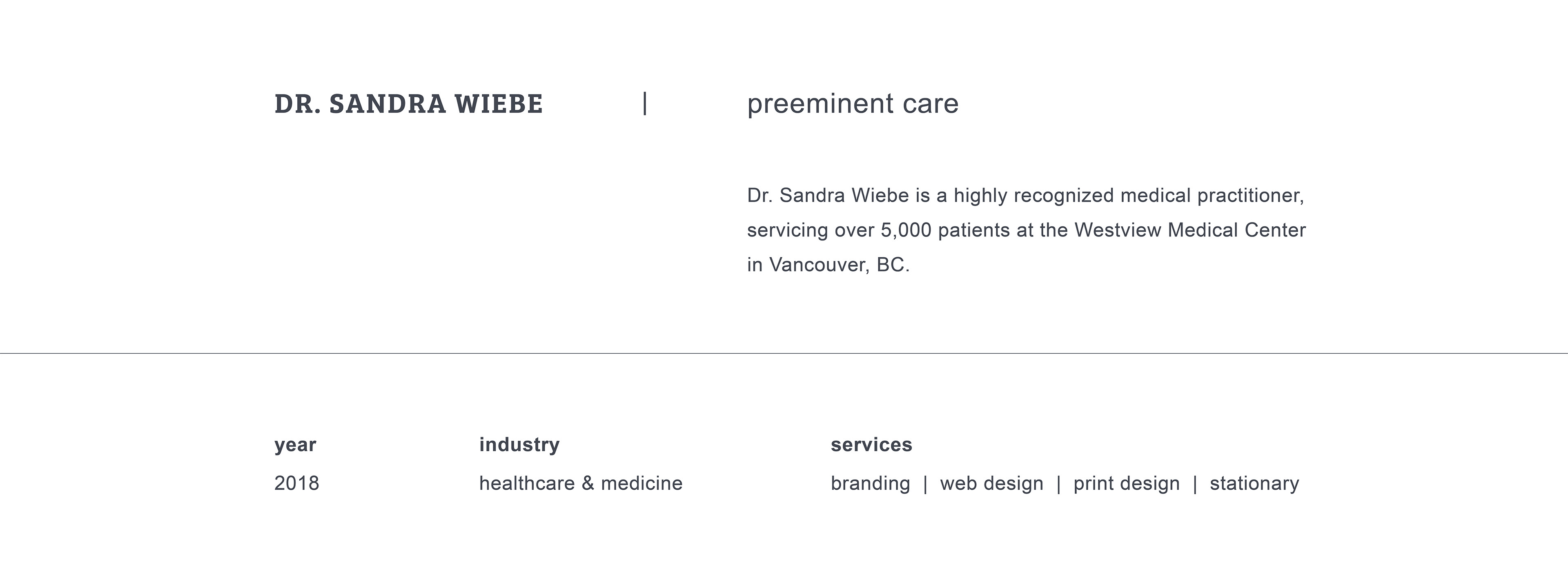Select the "2018" year value
The height and width of the screenshot is (582, 1568).
click(x=296, y=484)
